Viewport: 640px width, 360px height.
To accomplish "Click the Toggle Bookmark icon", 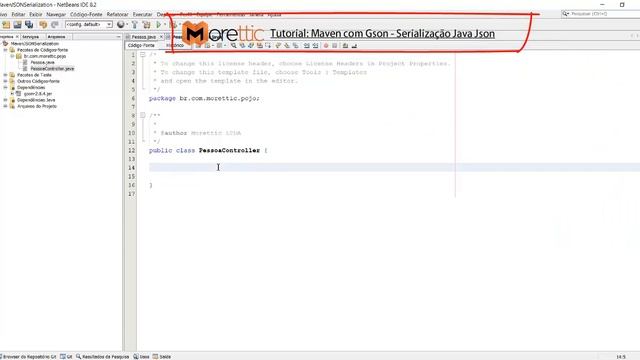I will click(x=295, y=45).
